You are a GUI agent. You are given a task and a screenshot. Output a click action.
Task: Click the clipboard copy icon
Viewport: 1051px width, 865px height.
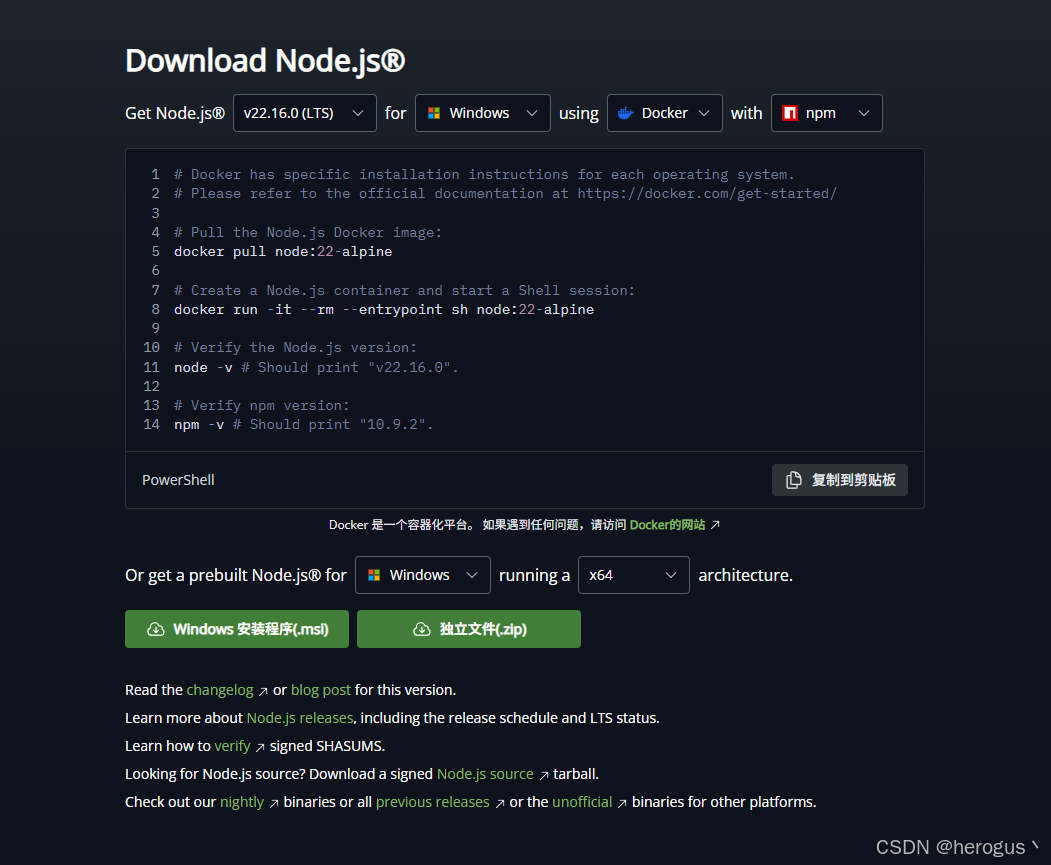click(794, 480)
